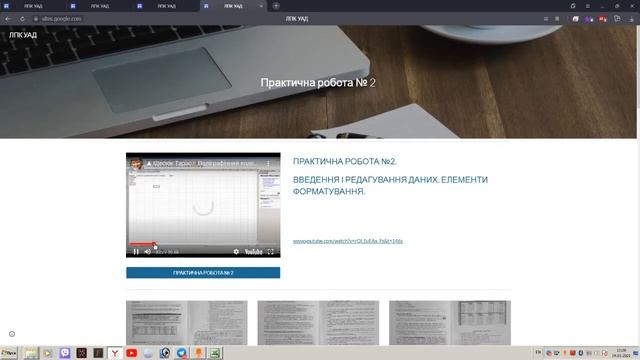Follow the youtube.com watch link
Screen dimensions: 640x360
348,241
